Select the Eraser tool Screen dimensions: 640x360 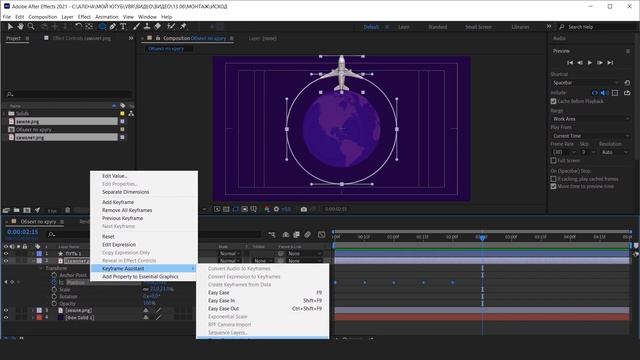point(158,27)
